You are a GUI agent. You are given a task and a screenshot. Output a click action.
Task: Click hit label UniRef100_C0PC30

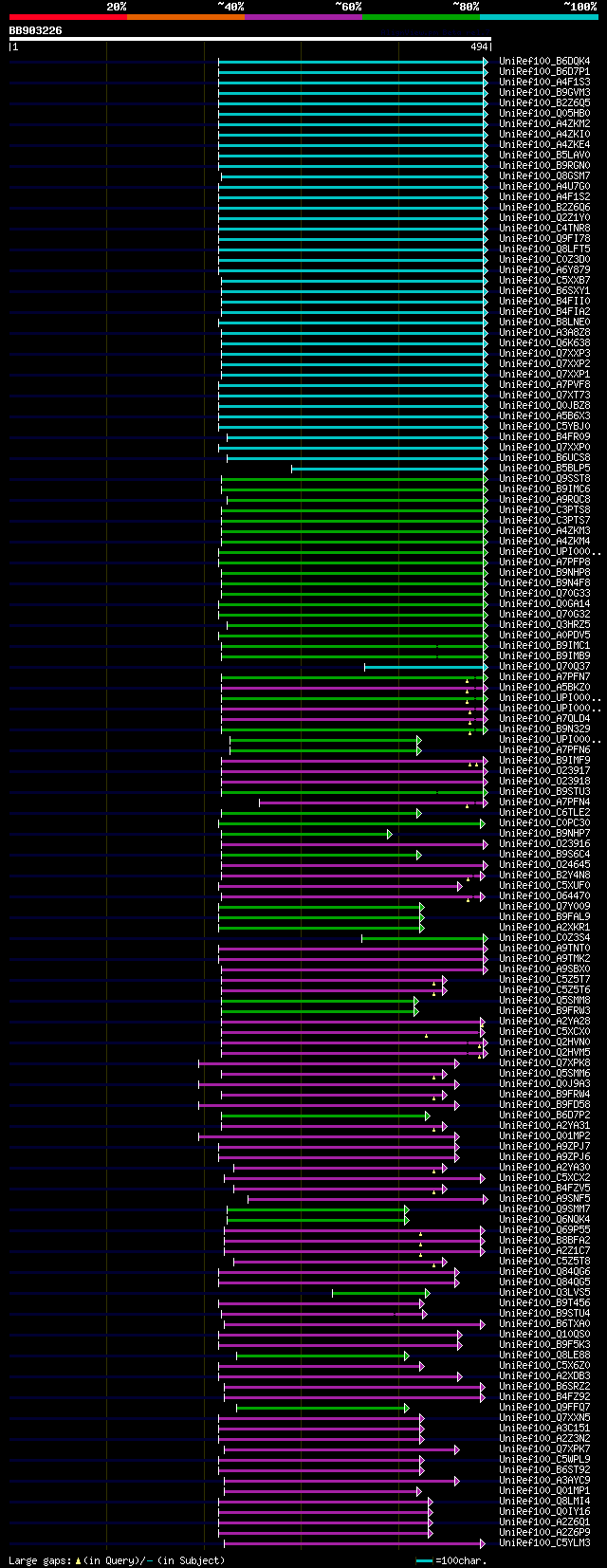coord(544,822)
